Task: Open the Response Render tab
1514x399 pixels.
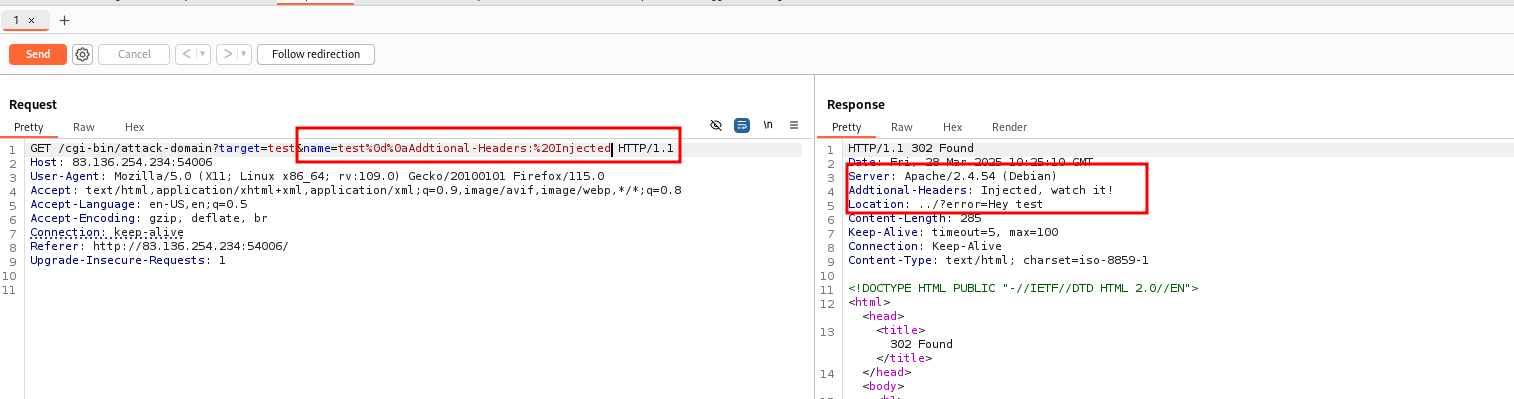Action: click(x=1009, y=127)
